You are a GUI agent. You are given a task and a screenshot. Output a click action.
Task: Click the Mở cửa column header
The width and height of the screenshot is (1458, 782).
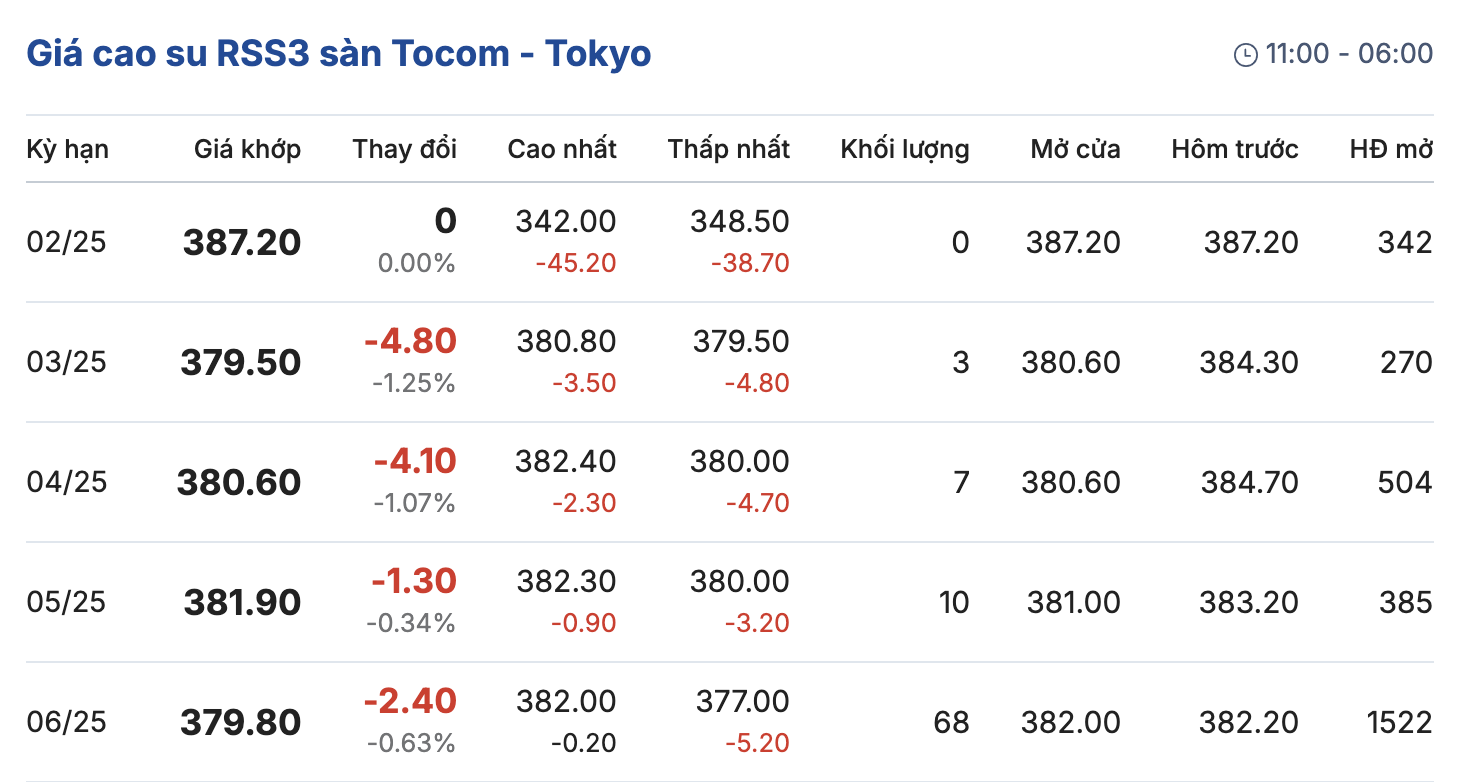point(1075,150)
